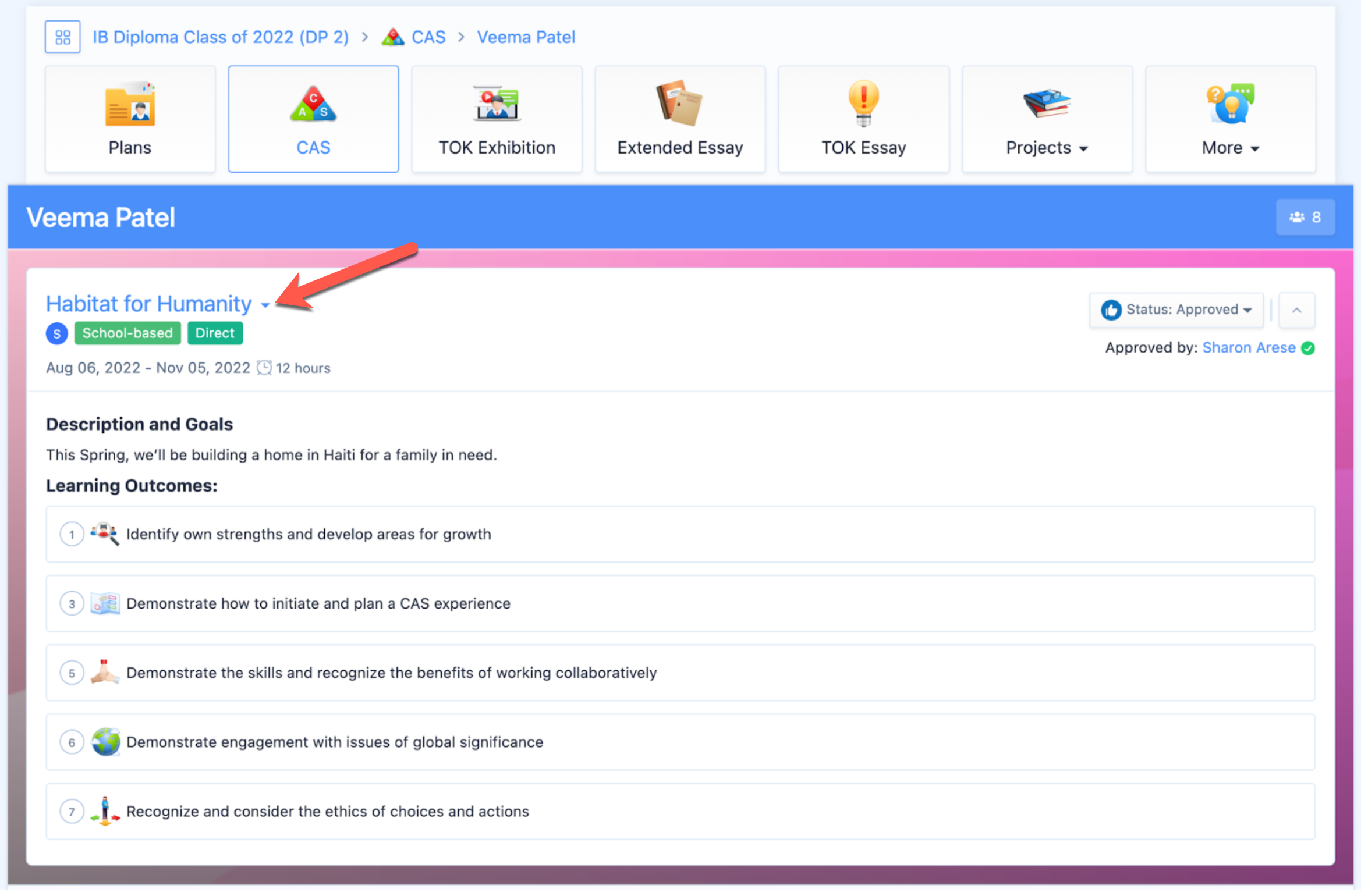This screenshot has height=896, width=1361.
Task: Click the number 6 outcome badge
Action: 72,742
